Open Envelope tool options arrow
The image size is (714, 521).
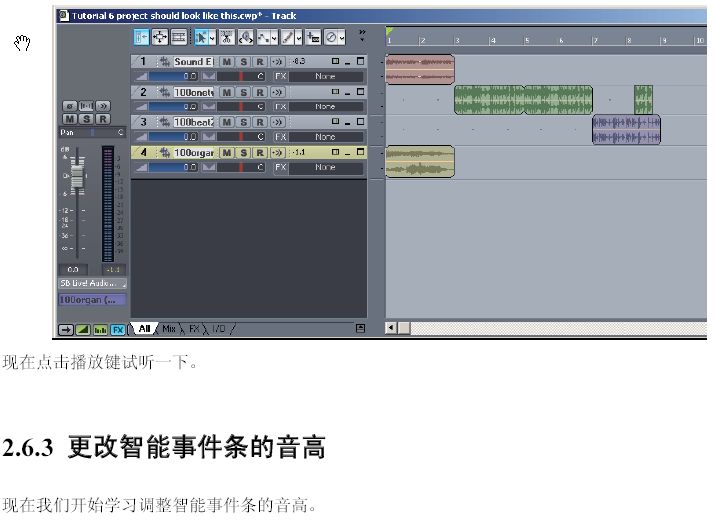click(x=274, y=37)
